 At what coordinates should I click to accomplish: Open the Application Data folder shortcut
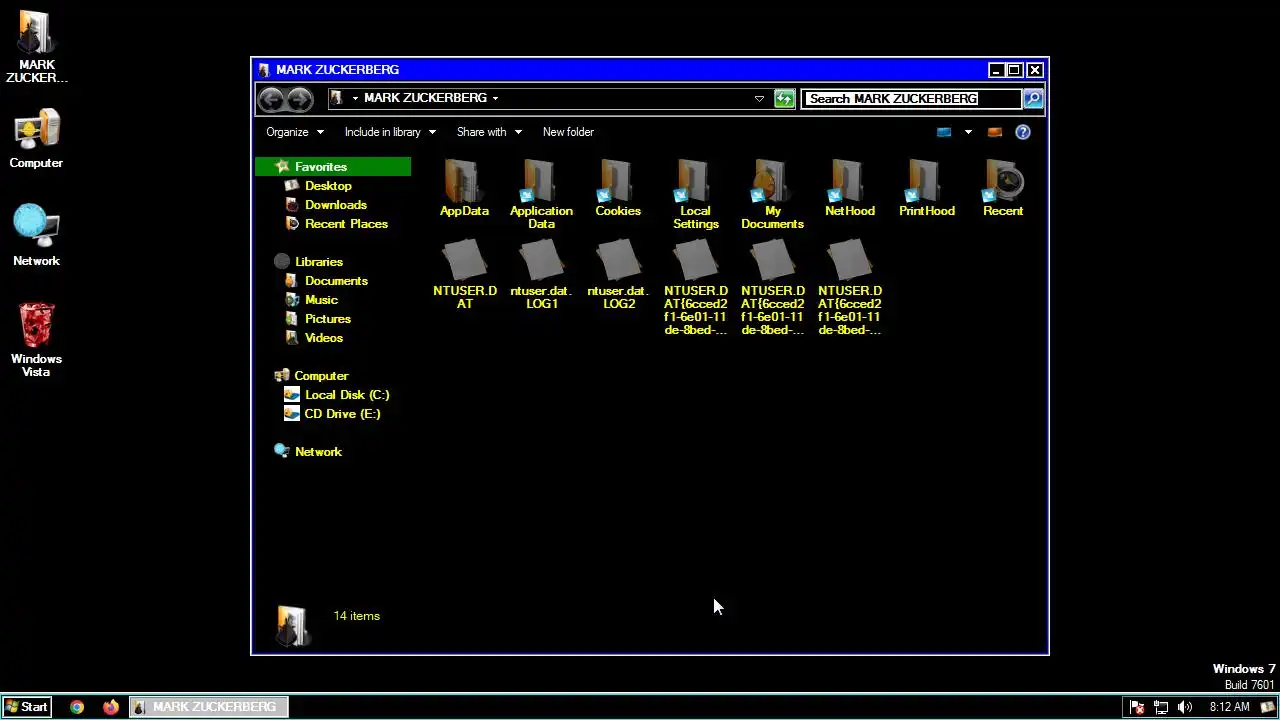(x=541, y=194)
